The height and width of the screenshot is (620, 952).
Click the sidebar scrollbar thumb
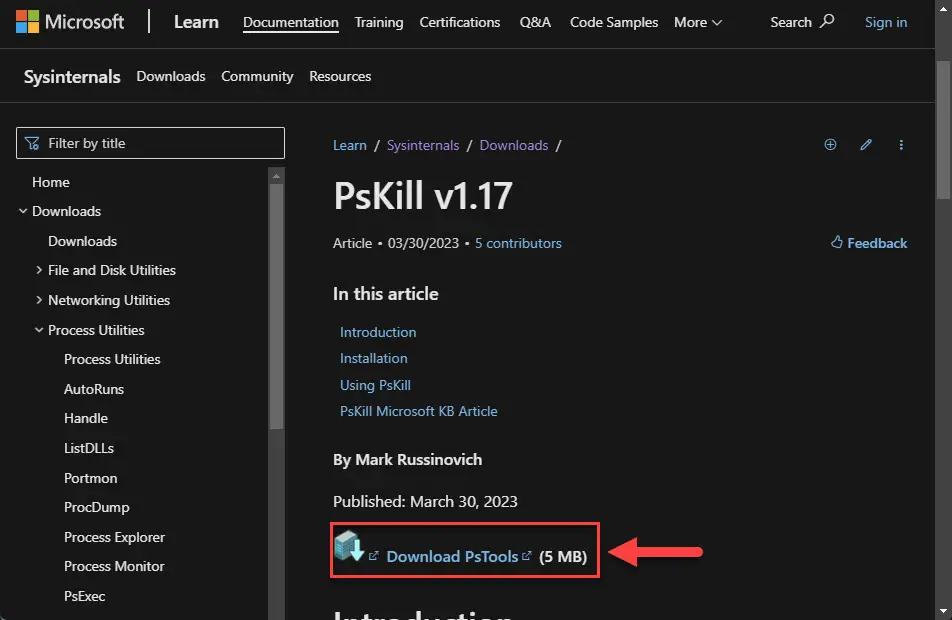click(x=276, y=307)
